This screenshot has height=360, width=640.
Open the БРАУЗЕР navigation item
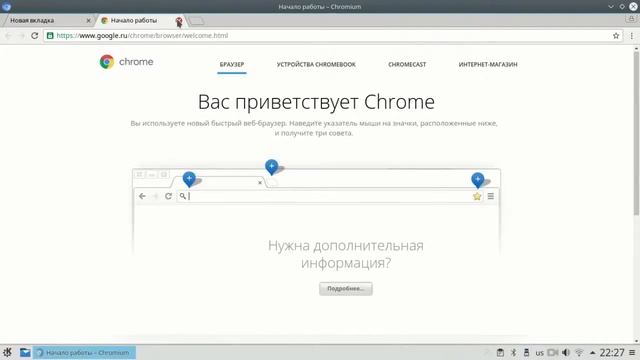pos(231,64)
